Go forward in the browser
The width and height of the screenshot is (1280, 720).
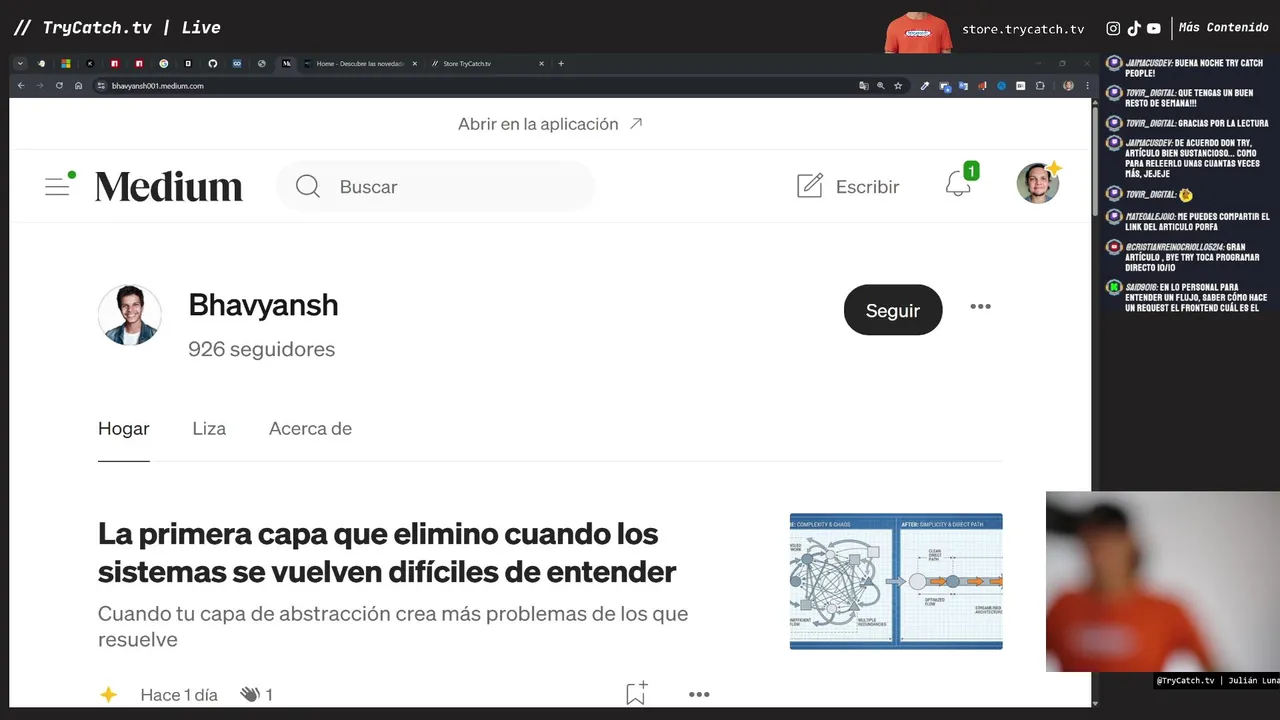tap(40, 86)
